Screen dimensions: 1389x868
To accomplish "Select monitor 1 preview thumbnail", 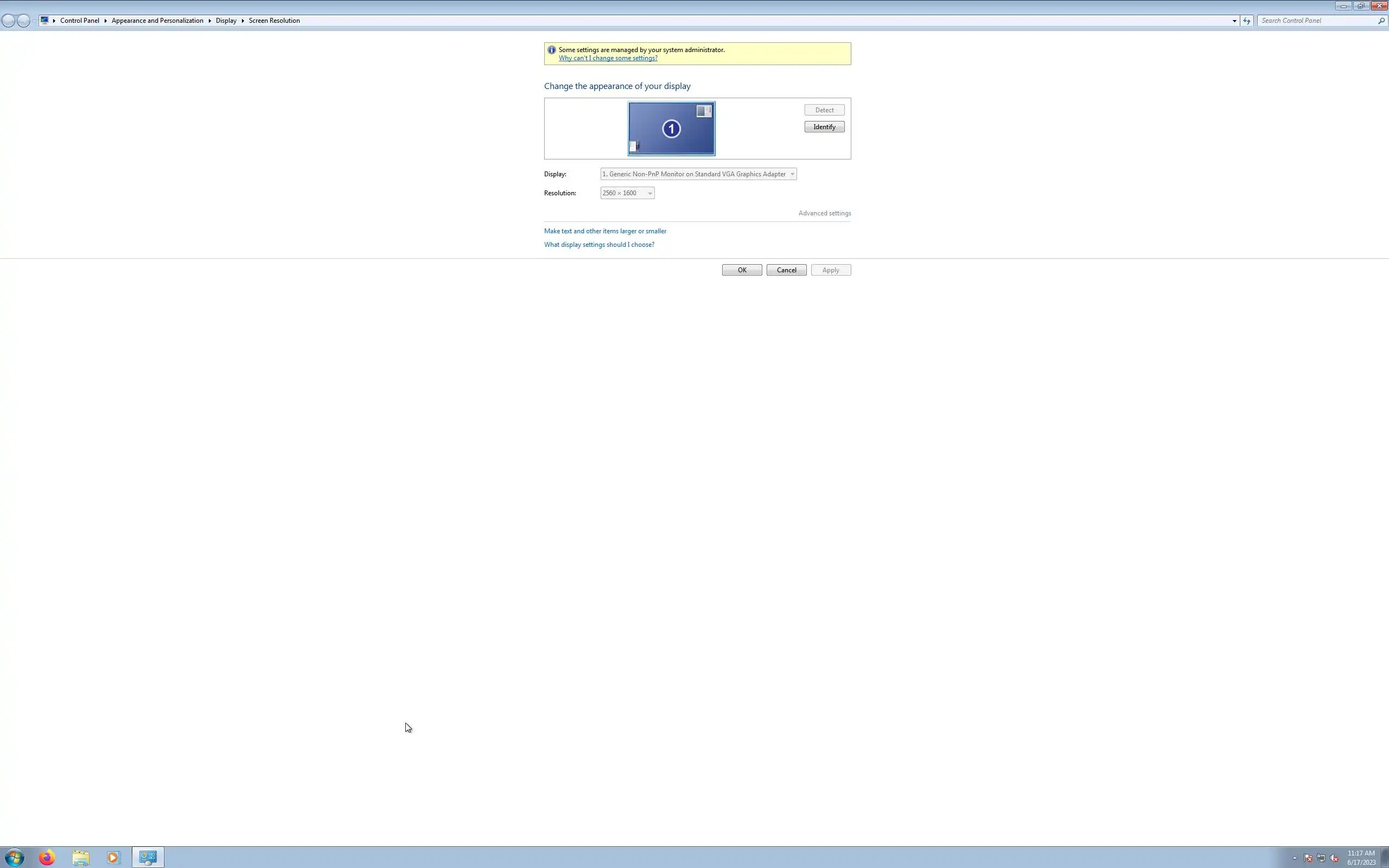I will (x=671, y=129).
